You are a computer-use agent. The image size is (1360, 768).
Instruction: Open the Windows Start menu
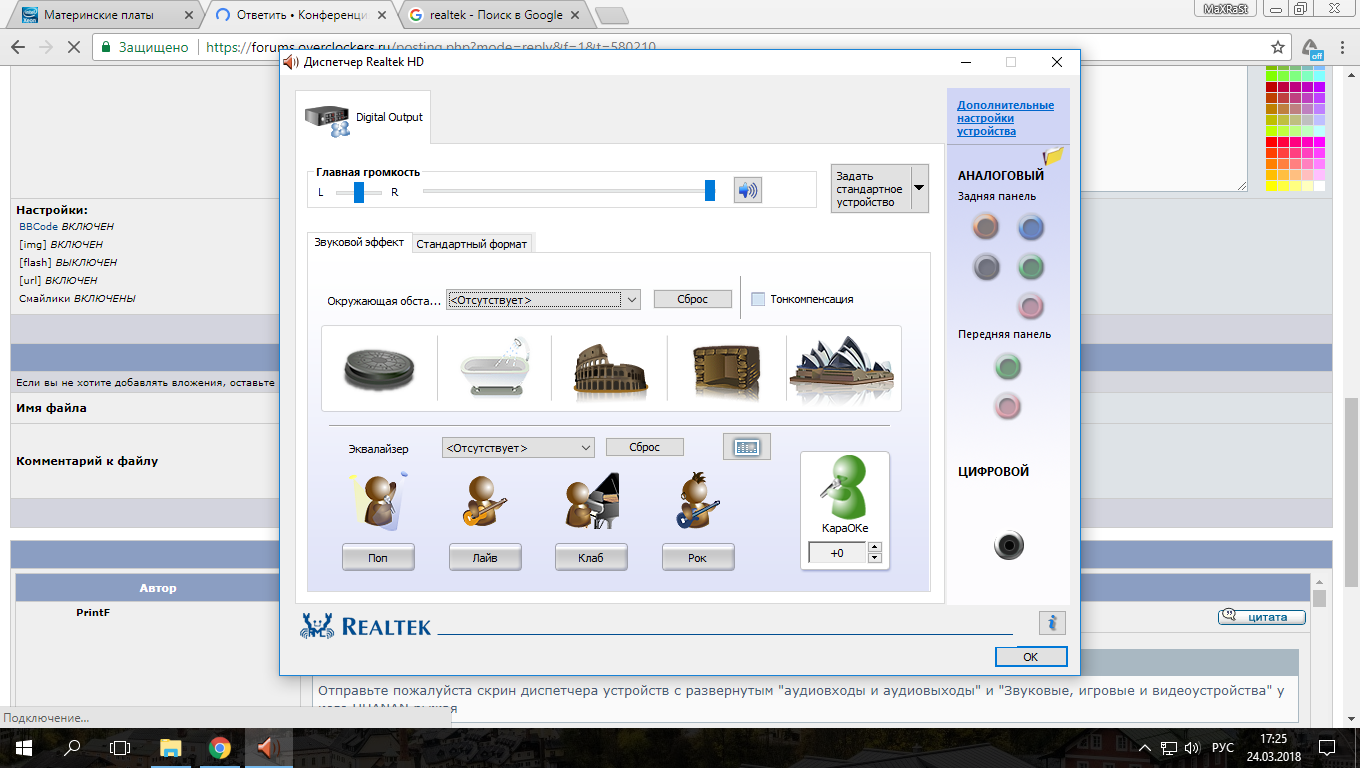(22, 747)
